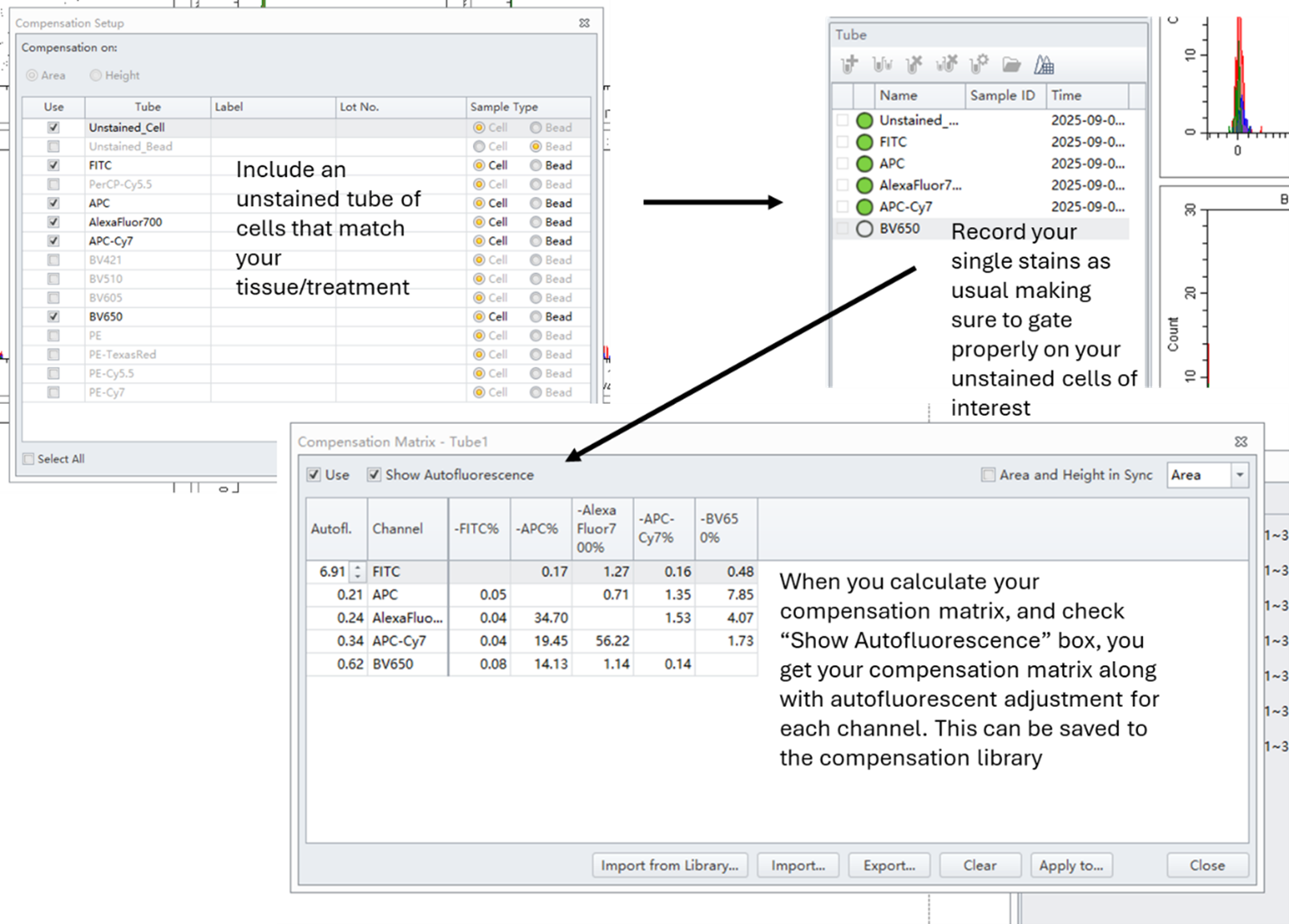This screenshot has height=924, width=1289.
Task: Click the PE-TexasRed tube name in setup
Action: [123, 354]
